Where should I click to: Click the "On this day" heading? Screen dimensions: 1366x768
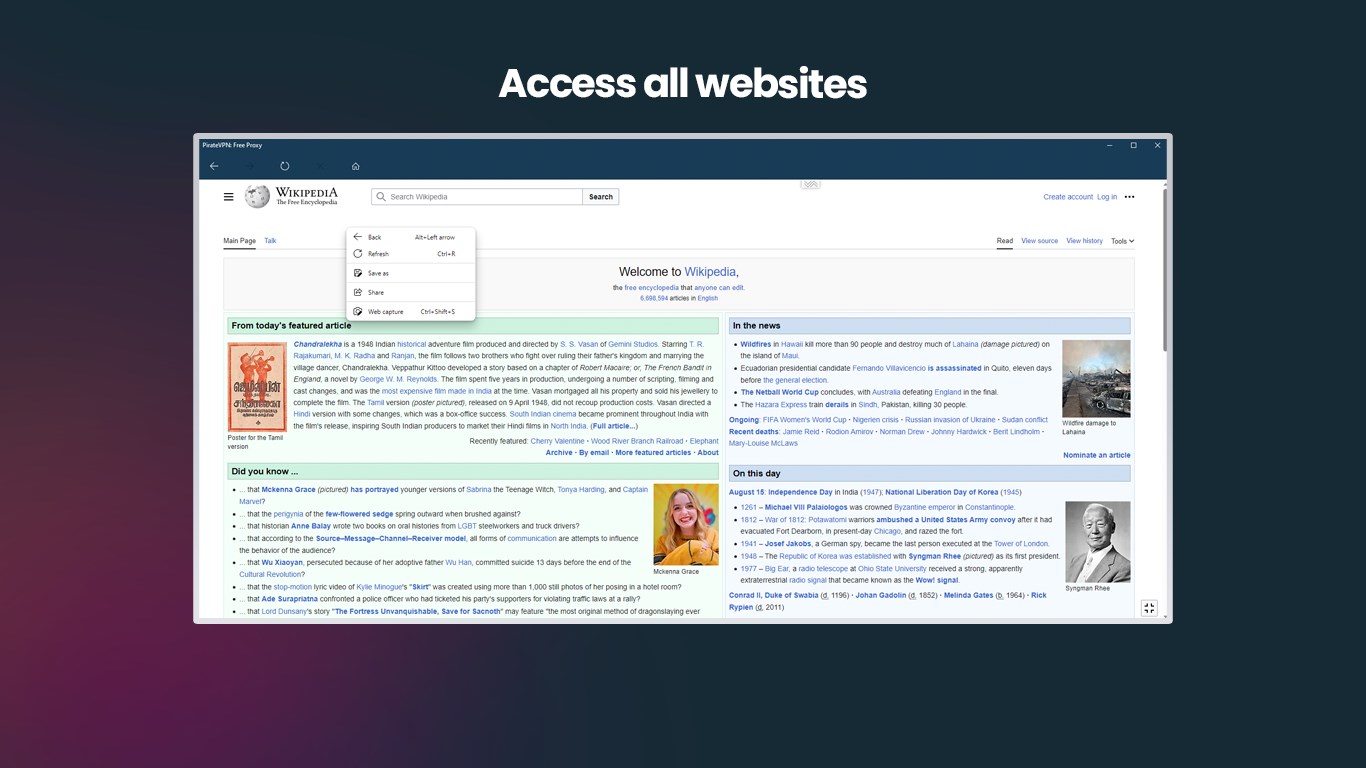756,474
